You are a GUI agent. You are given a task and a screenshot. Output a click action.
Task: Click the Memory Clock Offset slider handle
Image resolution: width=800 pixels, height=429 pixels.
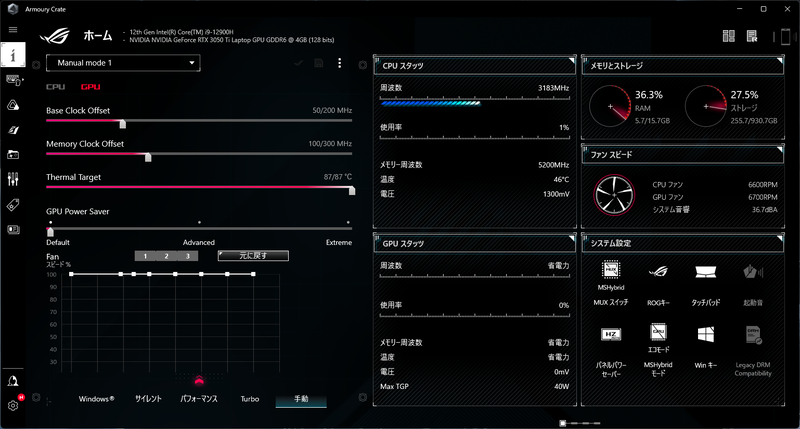point(148,157)
